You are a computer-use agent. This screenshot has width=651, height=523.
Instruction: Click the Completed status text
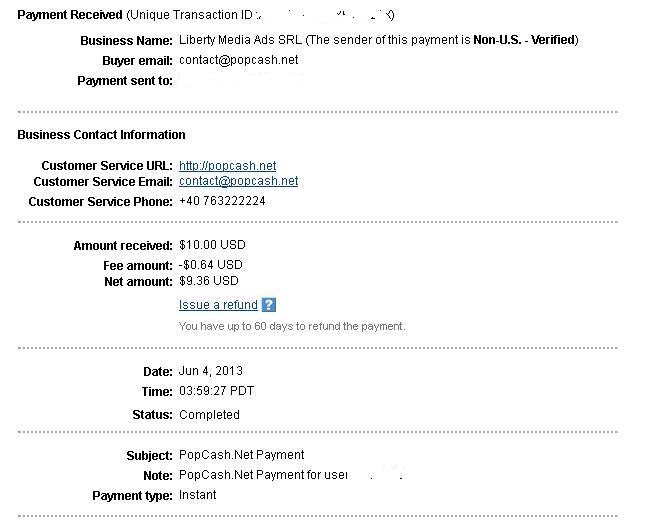click(209, 415)
